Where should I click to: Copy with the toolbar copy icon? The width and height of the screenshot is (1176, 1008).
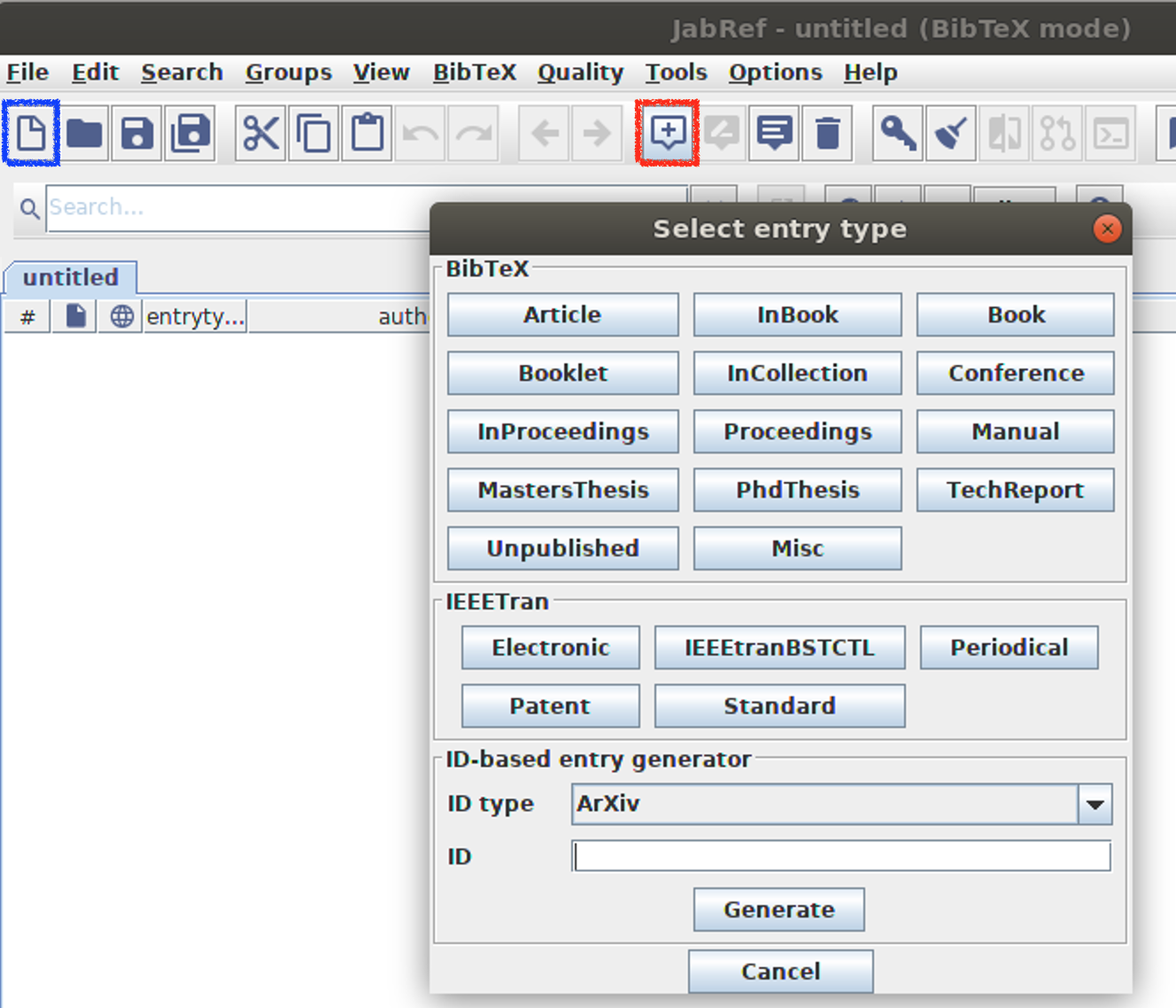click(x=314, y=134)
